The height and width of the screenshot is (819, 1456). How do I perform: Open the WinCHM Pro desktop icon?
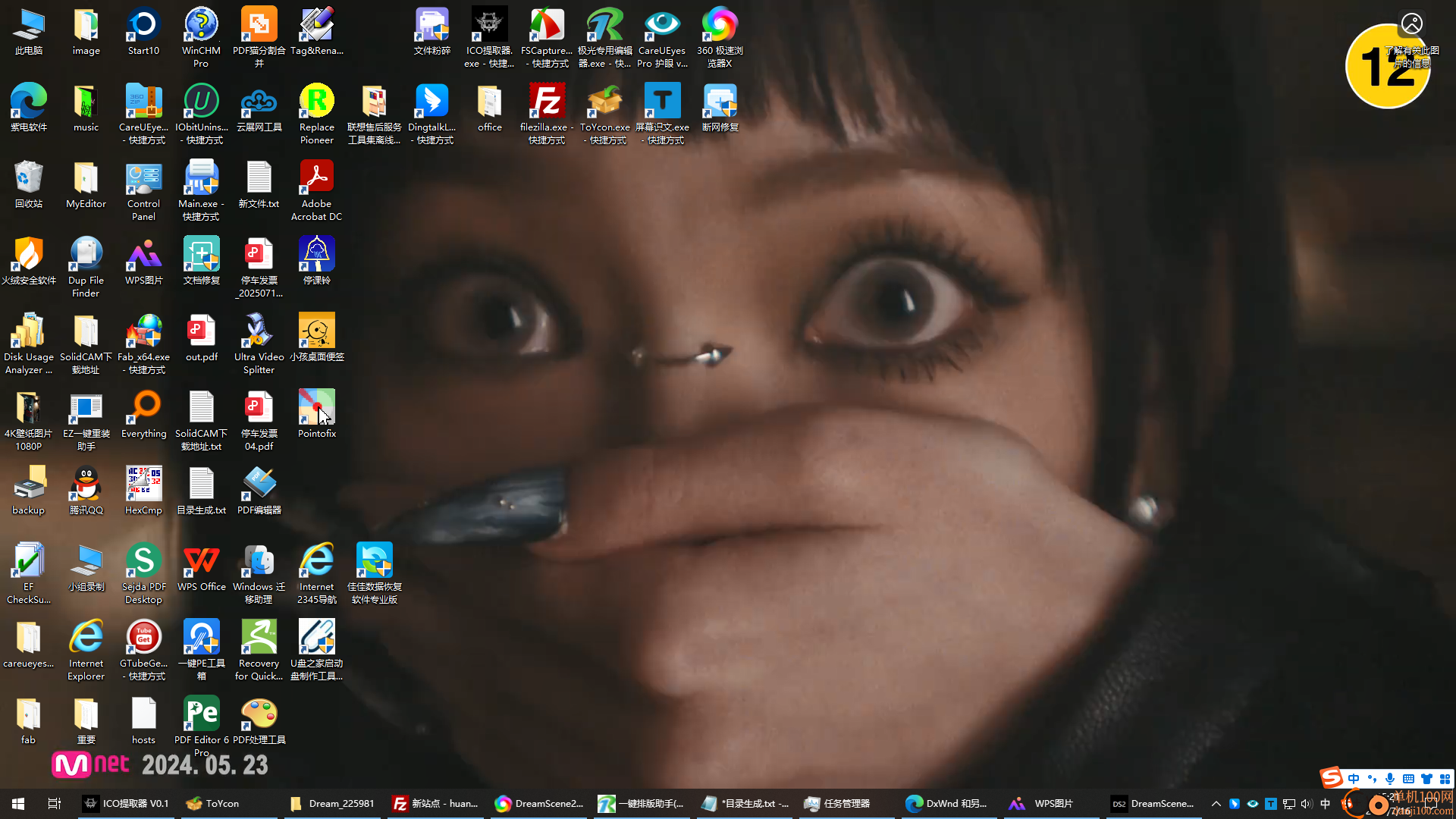(x=201, y=36)
